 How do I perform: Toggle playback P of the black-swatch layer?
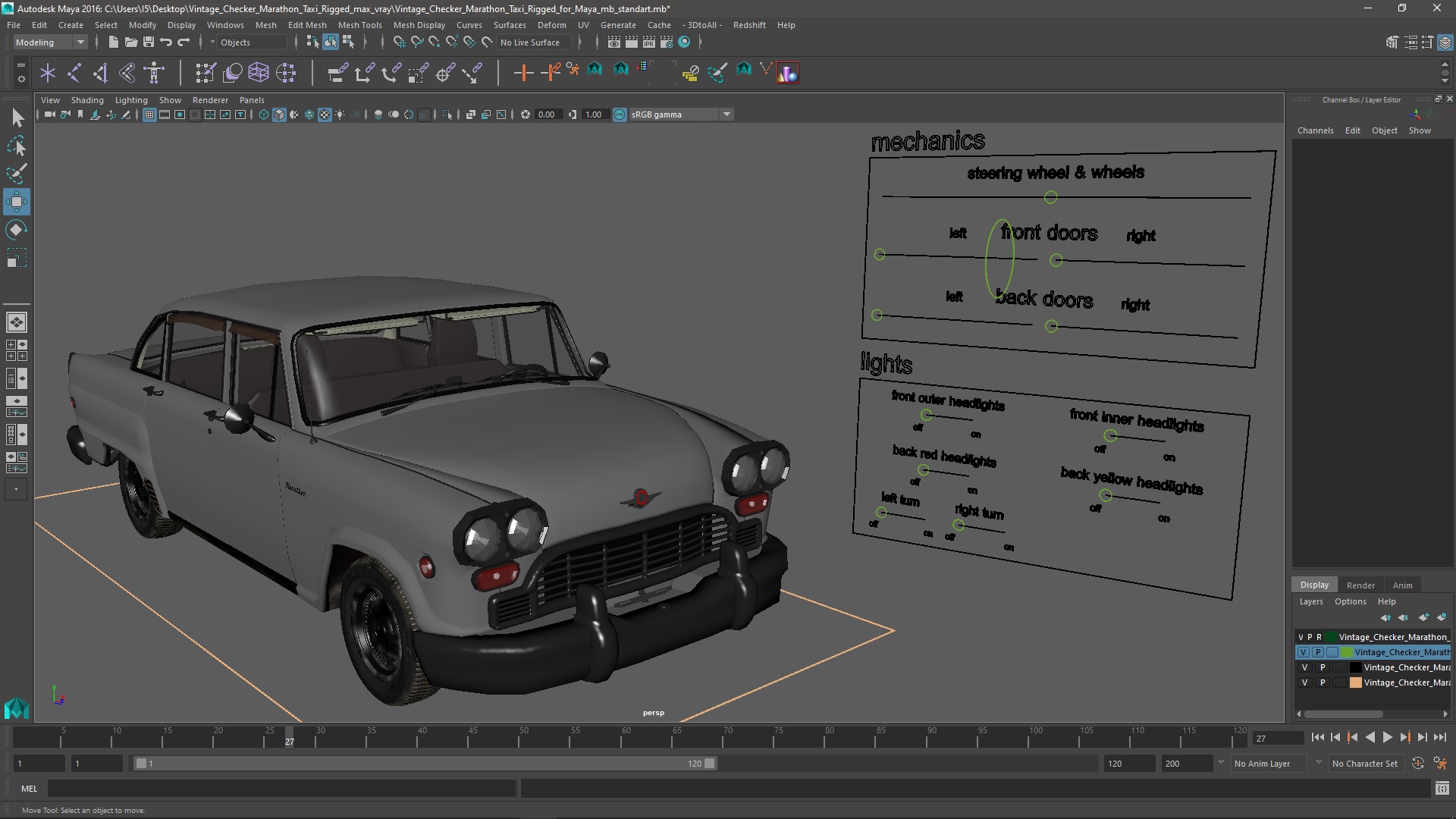point(1323,667)
